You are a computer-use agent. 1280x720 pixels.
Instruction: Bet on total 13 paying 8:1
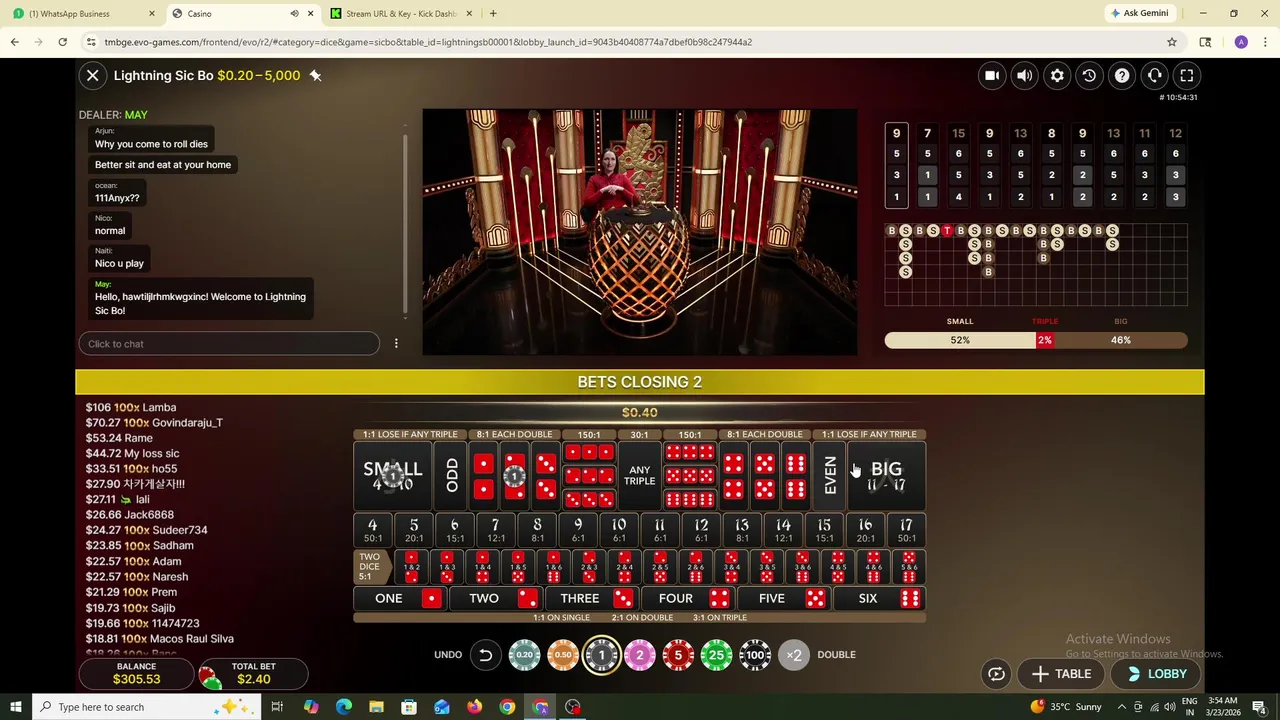[x=742, y=530]
